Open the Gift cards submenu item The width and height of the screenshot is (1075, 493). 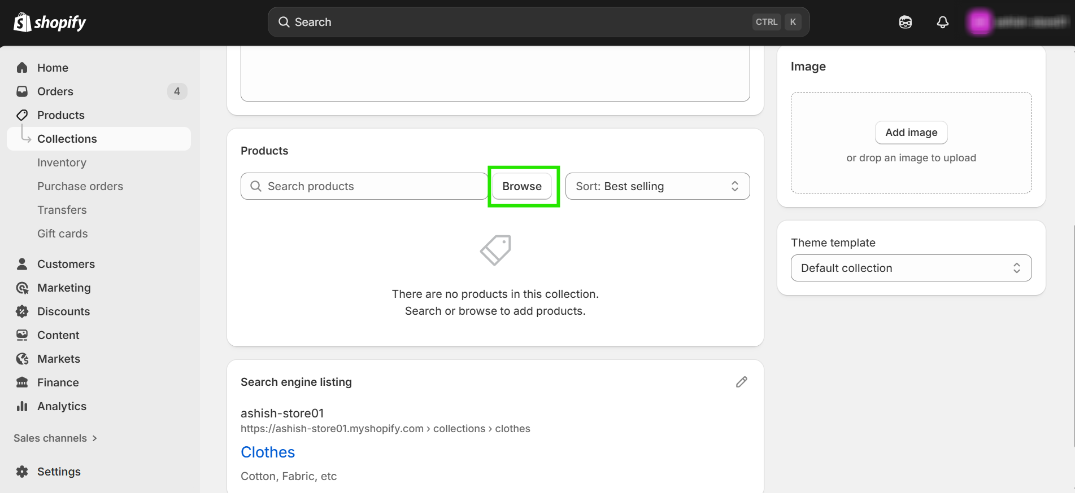[62, 234]
